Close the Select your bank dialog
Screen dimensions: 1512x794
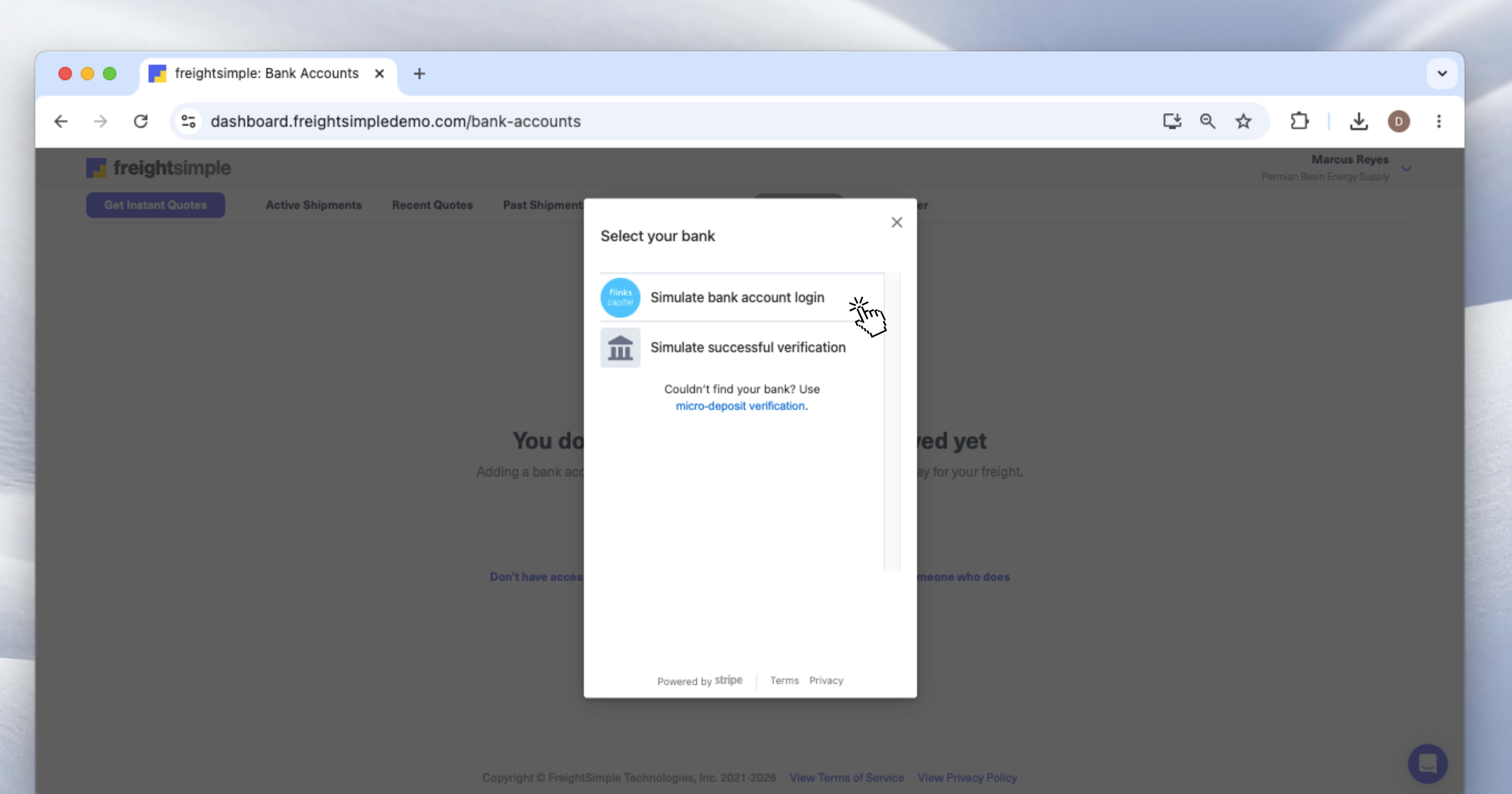coord(896,223)
